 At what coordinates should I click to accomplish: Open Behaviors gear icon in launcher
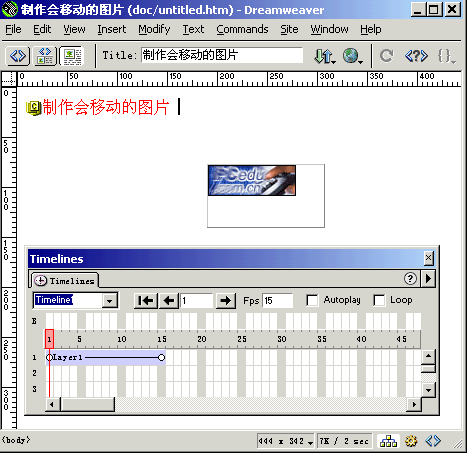pyautogui.click(x=411, y=441)
